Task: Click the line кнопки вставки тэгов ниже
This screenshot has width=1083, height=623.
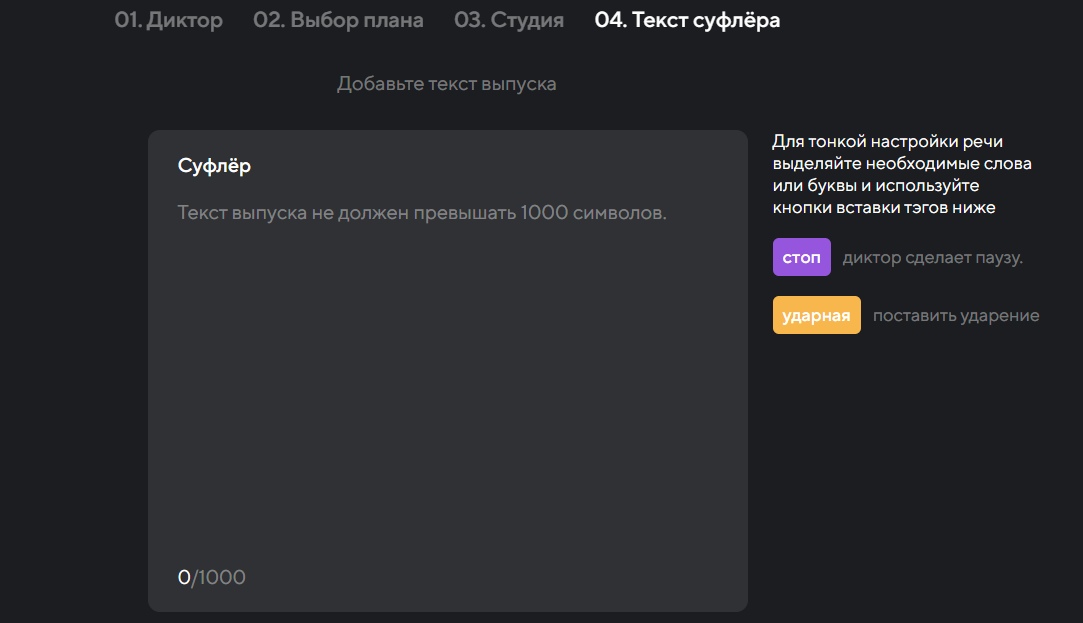Action: click(883, 208)
